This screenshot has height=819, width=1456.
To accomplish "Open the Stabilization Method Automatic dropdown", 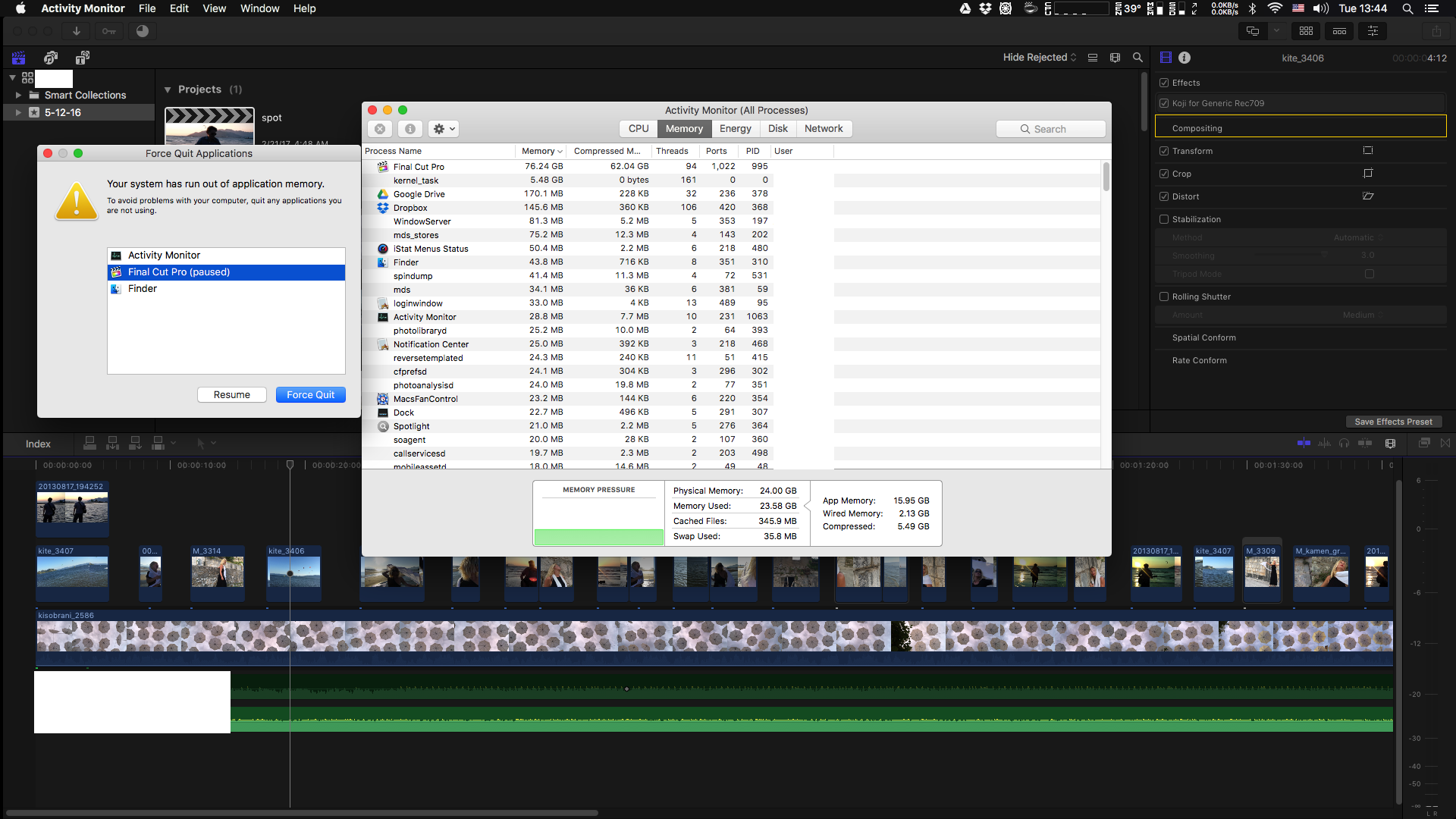I will [x=1357, y=237].
